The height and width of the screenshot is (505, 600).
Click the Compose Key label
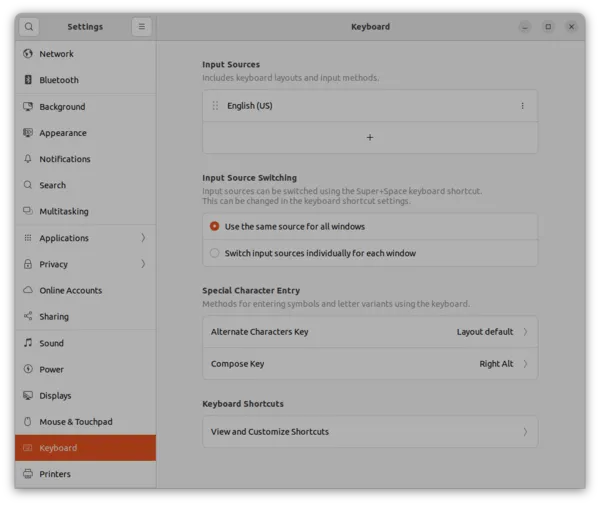pyautogui.click(x=237, y=364)
